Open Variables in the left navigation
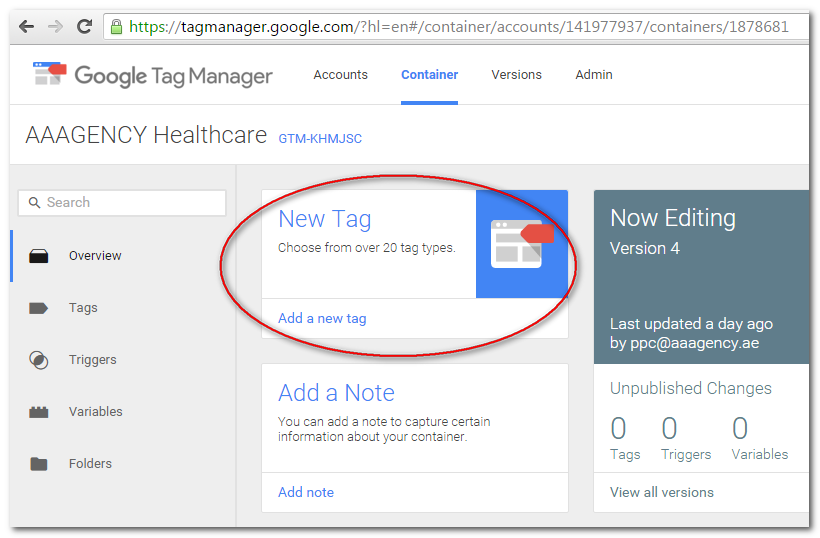820x538 pixels. (x=96, y=411)
